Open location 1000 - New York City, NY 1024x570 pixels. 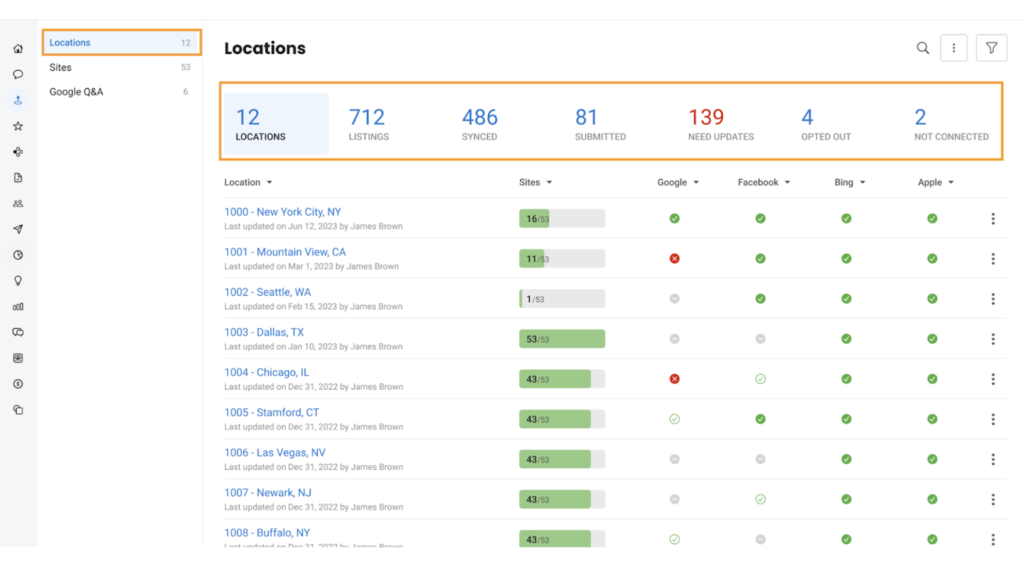click(283, 212)
